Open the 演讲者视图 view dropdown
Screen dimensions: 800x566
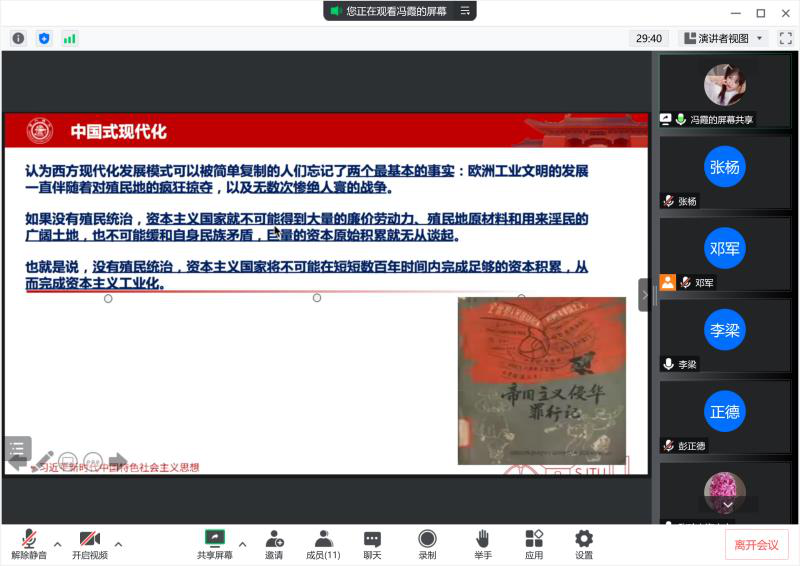[722, 38]
